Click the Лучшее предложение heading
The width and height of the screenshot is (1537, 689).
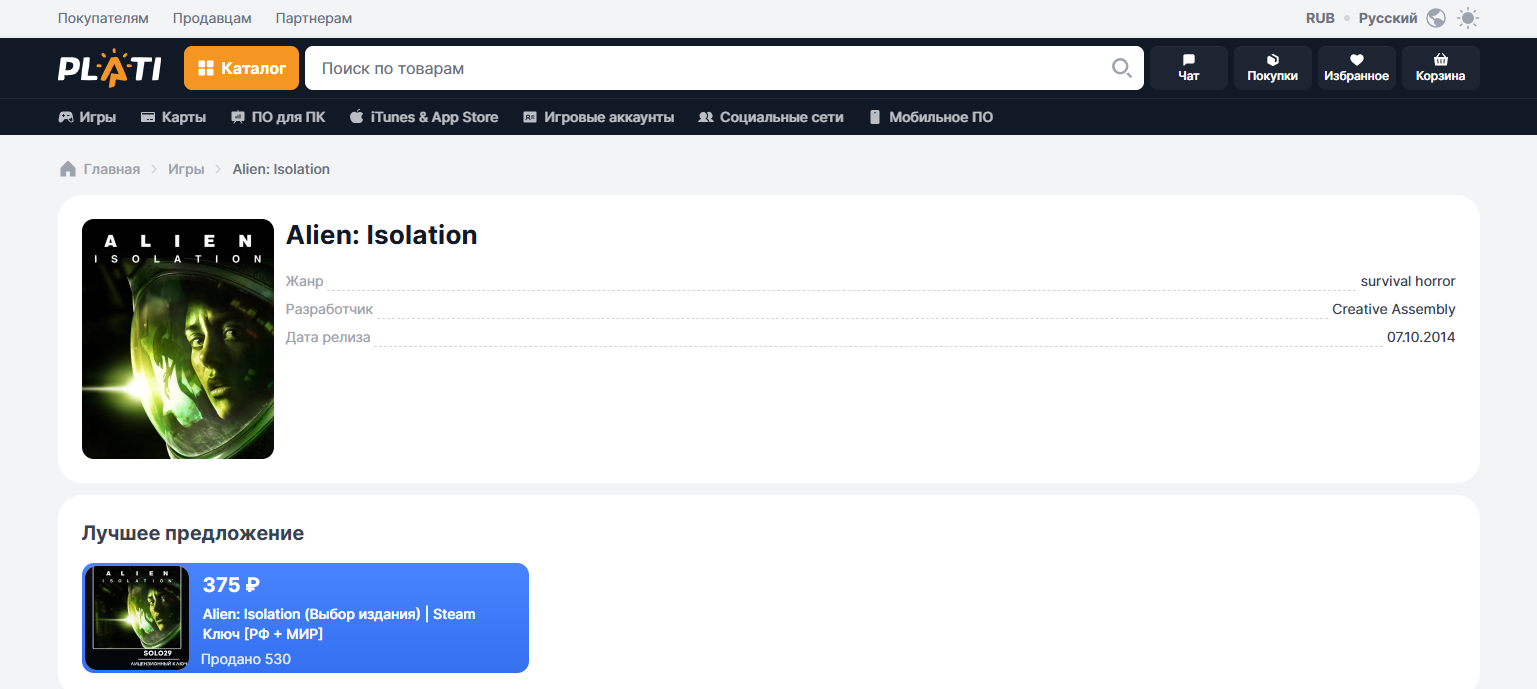tap(193, 533)
